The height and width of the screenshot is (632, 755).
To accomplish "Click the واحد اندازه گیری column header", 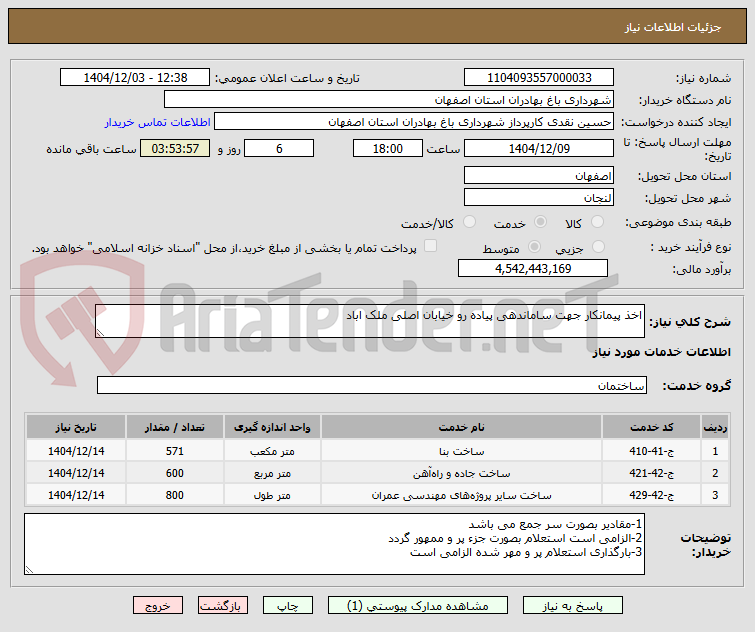I will pos(272,427).
